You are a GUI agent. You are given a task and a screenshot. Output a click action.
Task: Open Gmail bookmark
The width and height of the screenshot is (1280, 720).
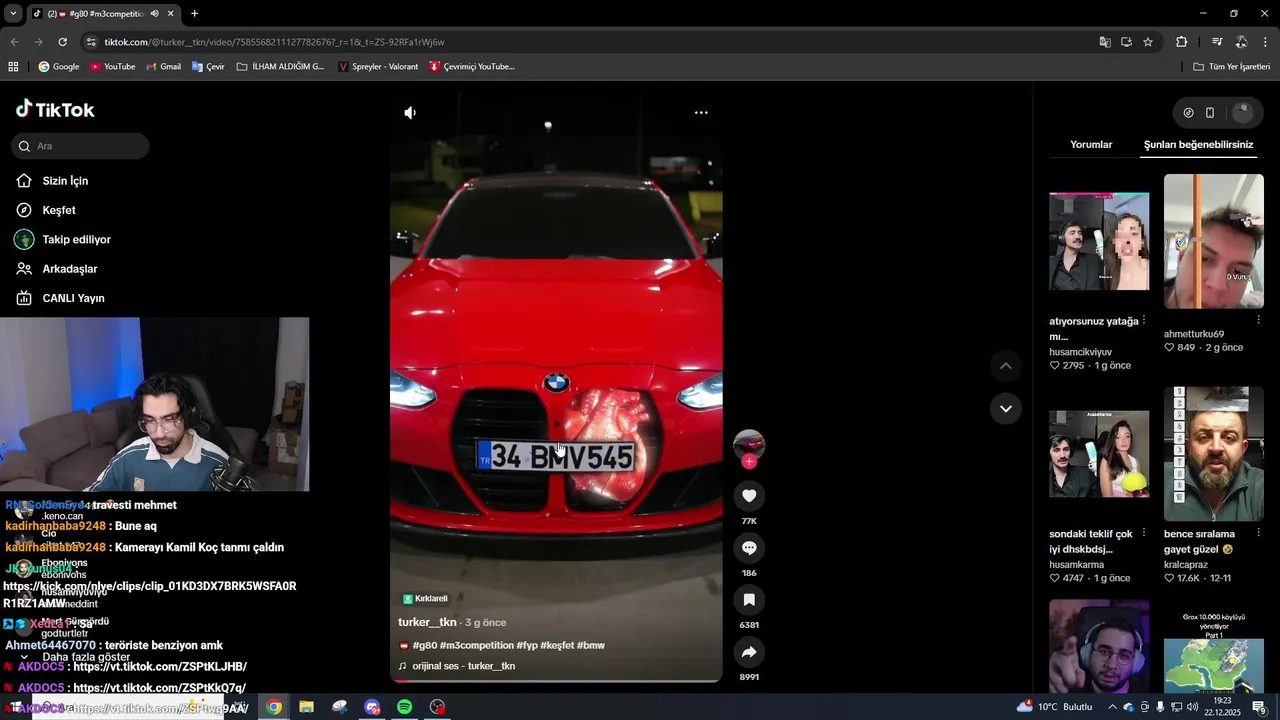click(x=163, y=67)
